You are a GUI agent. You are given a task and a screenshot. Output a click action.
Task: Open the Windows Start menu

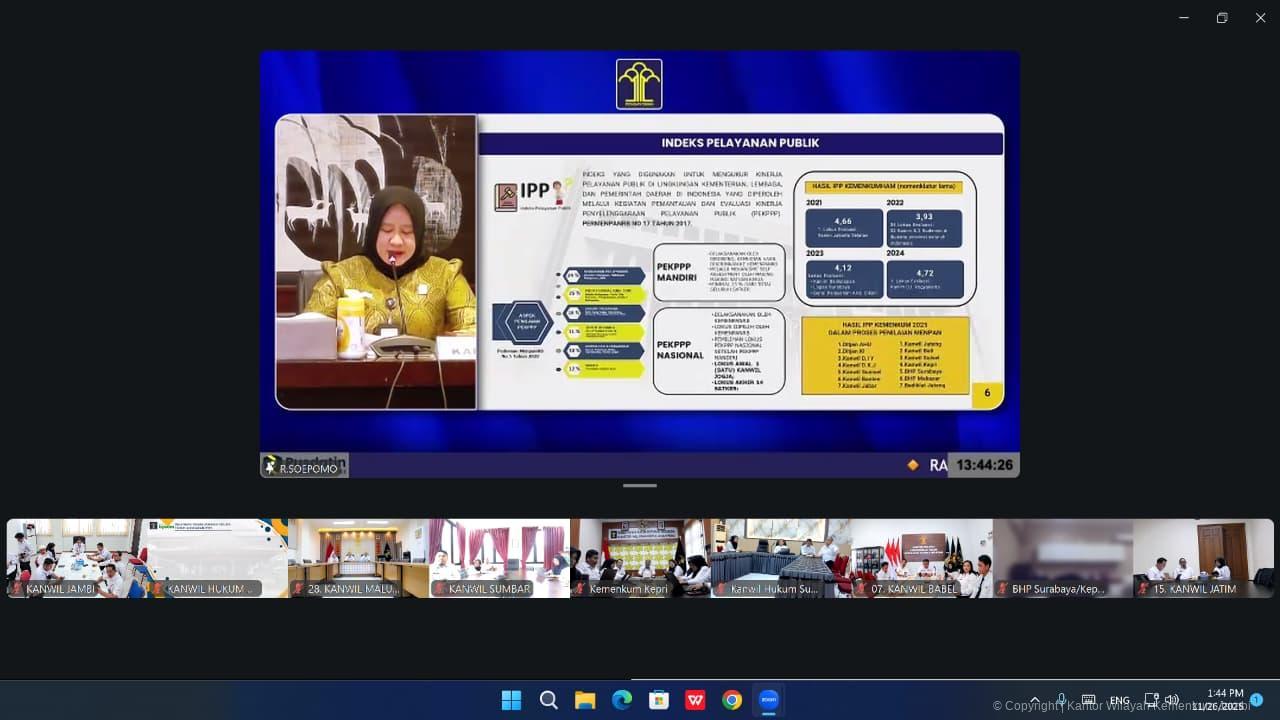[511, 700]
